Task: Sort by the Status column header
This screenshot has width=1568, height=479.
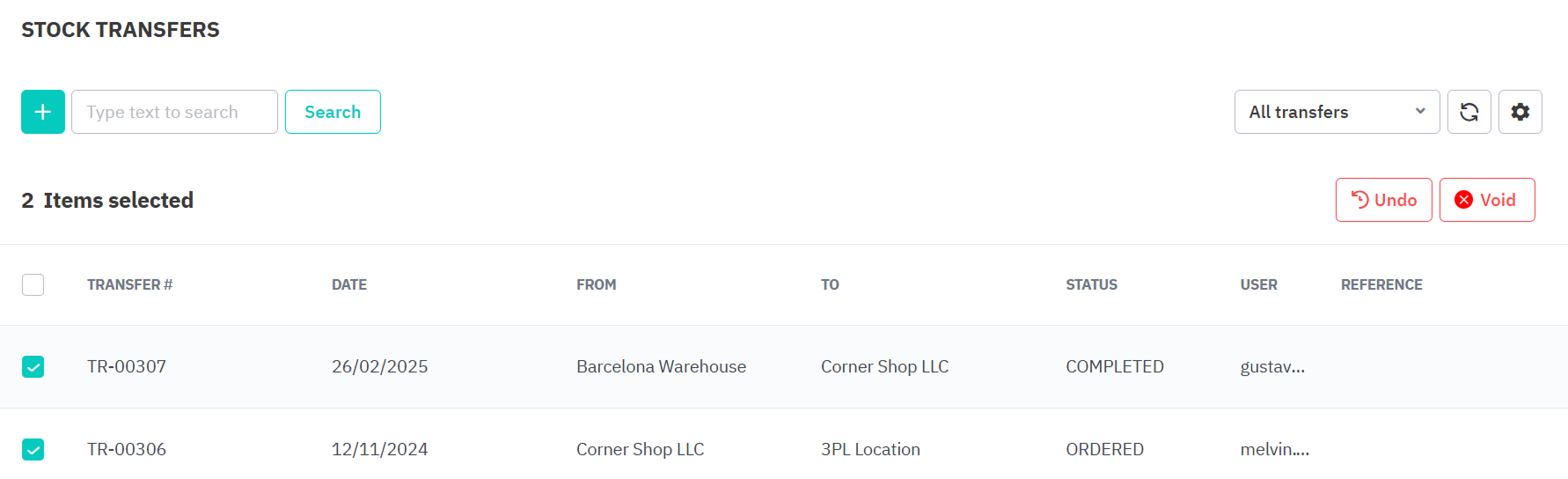Action: [x=1091, y=284]
